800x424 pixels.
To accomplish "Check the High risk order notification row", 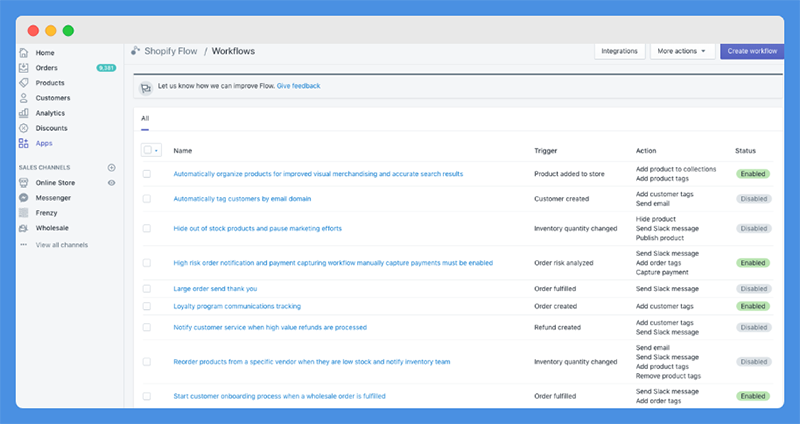I will (147, 263).
